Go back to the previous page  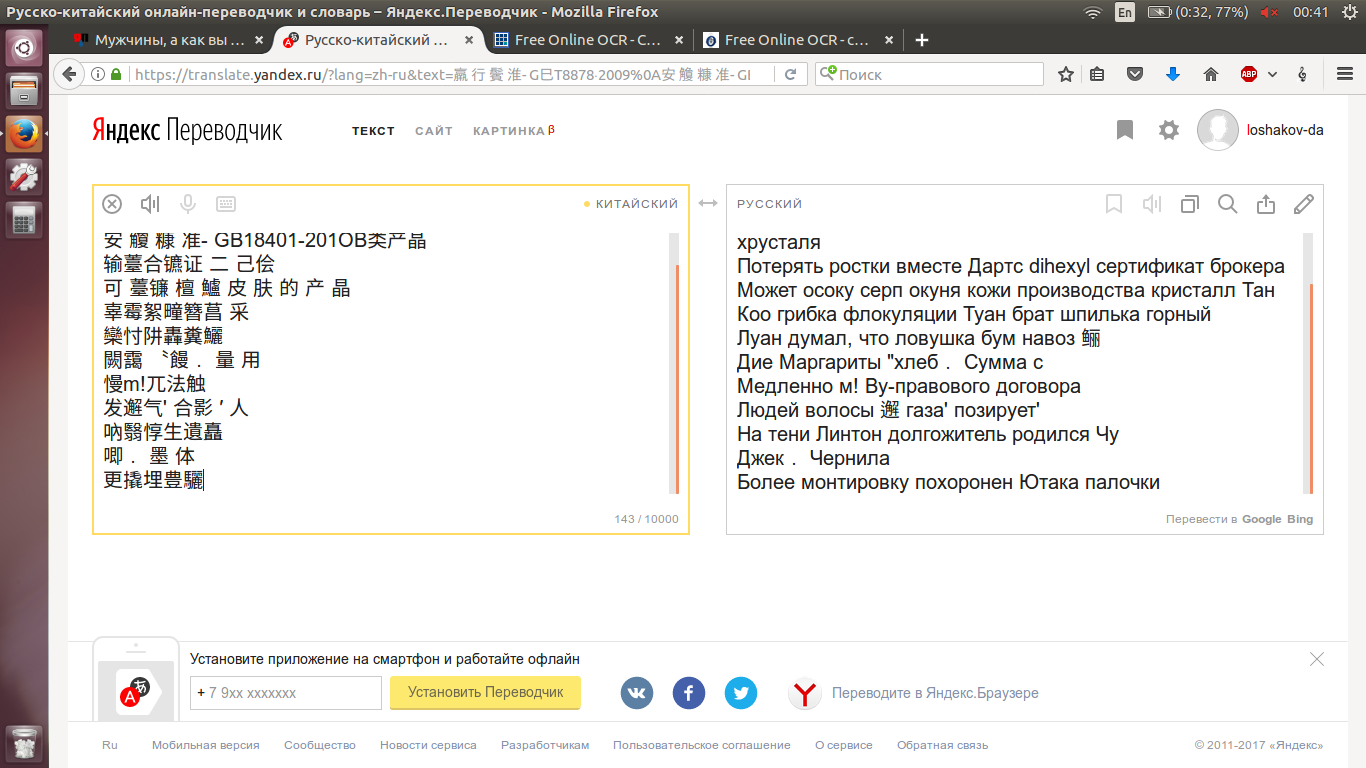[x=70, y=74]
